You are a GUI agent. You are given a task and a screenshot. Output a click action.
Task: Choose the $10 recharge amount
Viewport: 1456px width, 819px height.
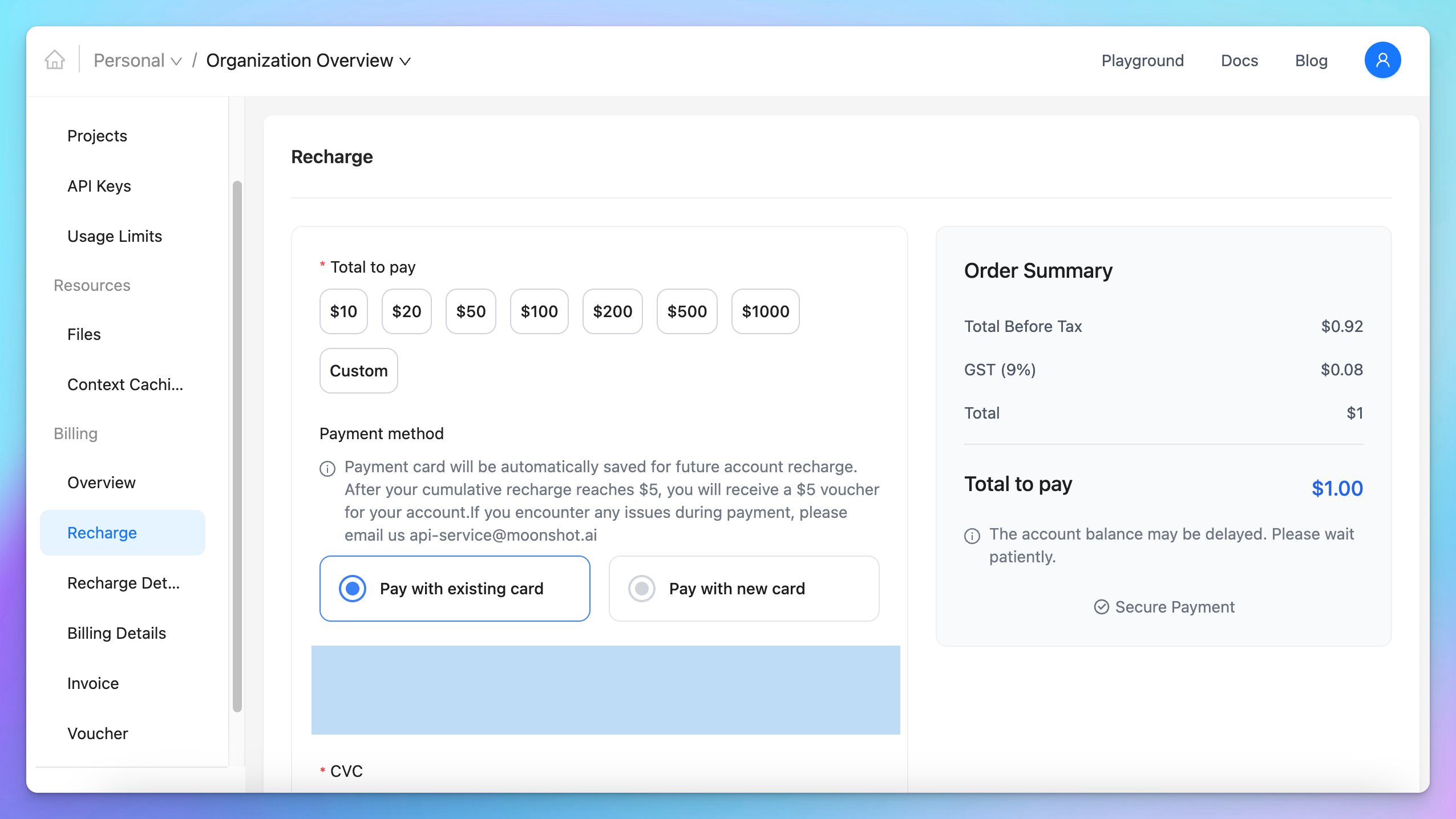343,311
